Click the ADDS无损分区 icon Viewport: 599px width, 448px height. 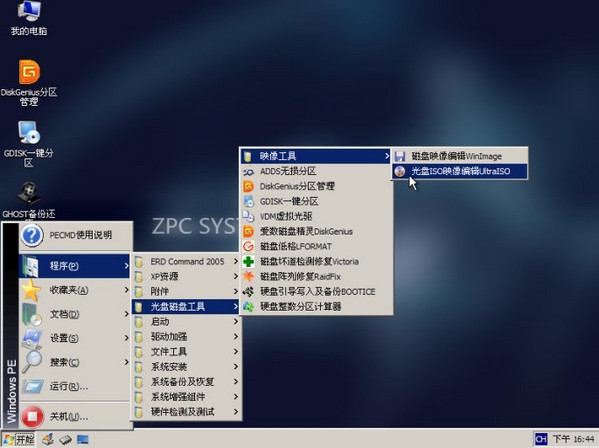pos(248,171)
